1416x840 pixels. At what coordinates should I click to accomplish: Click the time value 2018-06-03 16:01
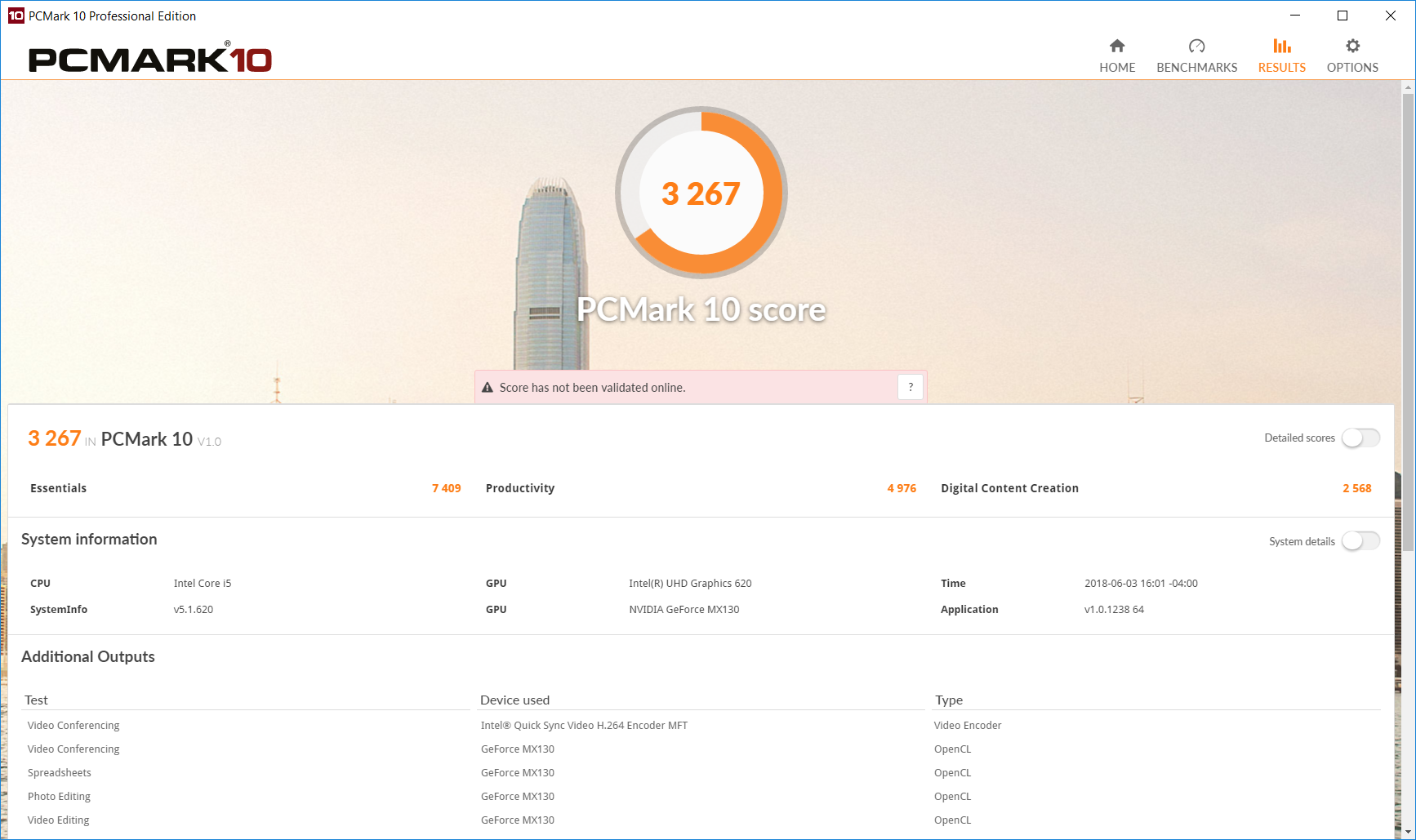tap(1141, 584)
